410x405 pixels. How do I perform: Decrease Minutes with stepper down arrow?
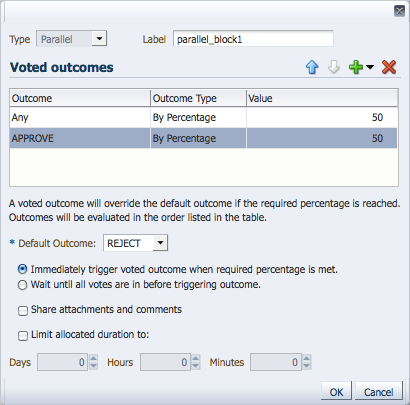point(307,366)
